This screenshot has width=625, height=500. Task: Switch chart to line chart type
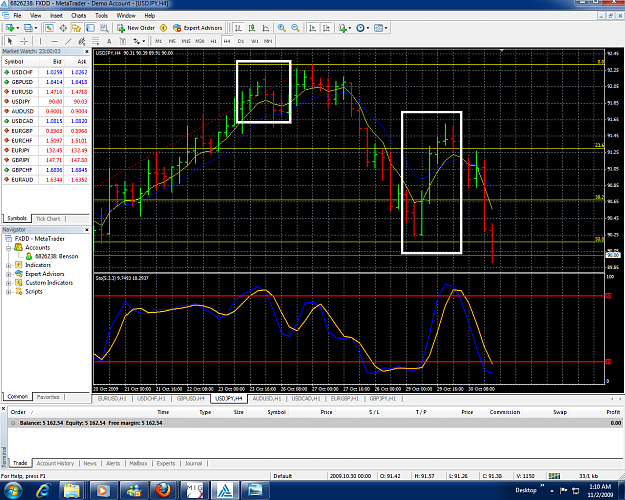[265, 28]
